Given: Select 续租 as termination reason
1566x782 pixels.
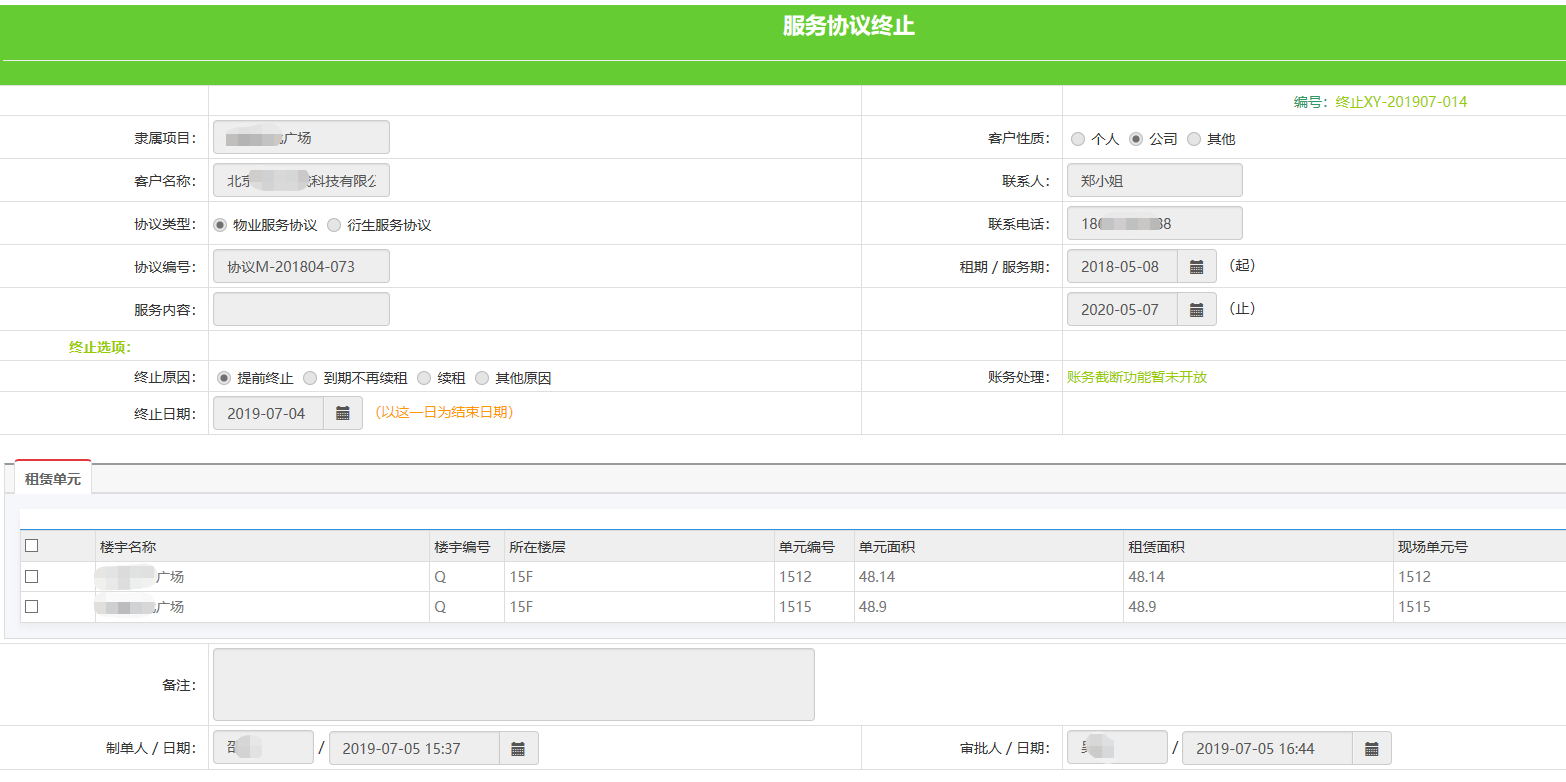Looking at the screenshot, I should pos(424,378).
